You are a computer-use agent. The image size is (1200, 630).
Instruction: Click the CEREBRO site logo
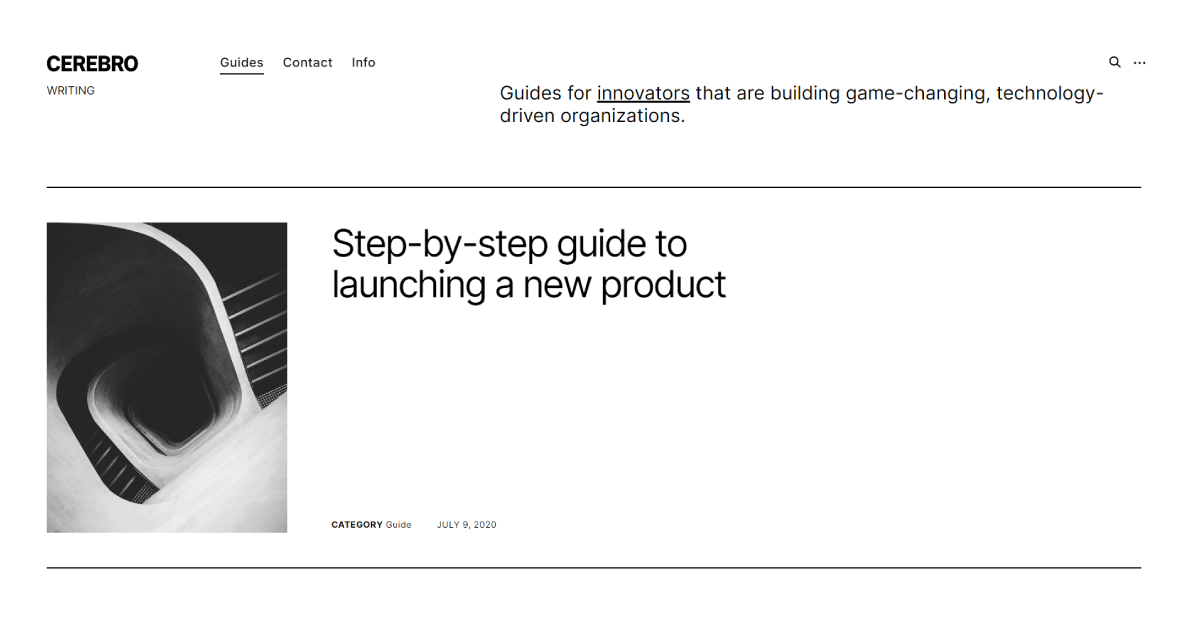tap(92, 64)
